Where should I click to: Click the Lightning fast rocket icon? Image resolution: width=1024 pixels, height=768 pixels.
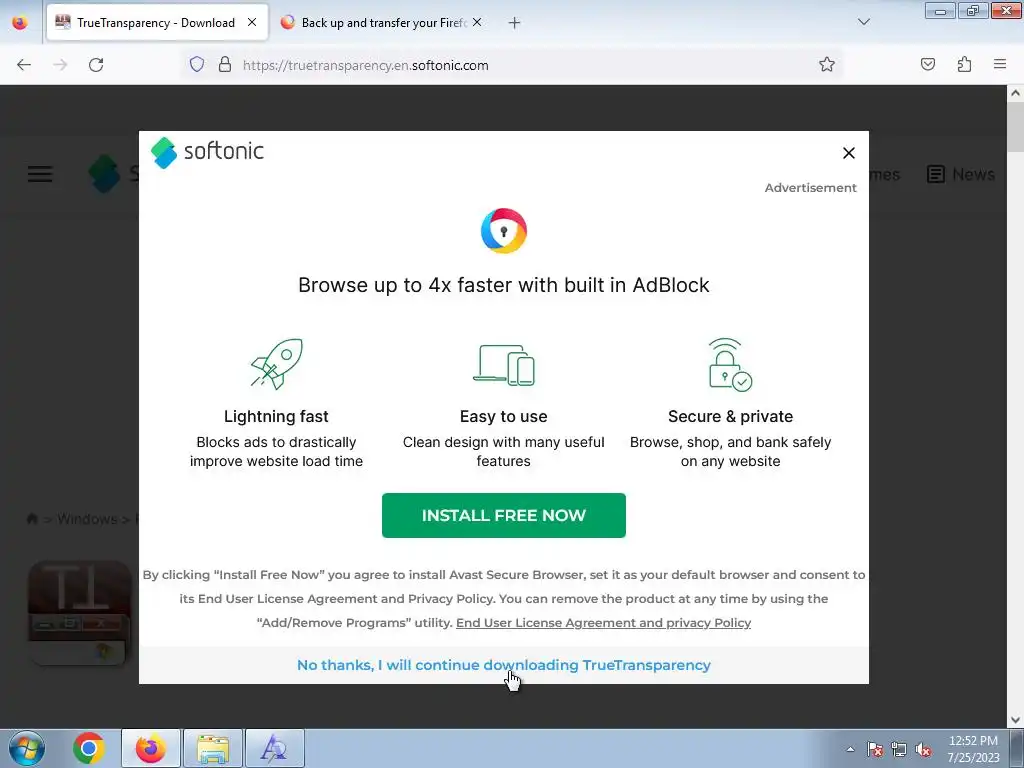276,364
